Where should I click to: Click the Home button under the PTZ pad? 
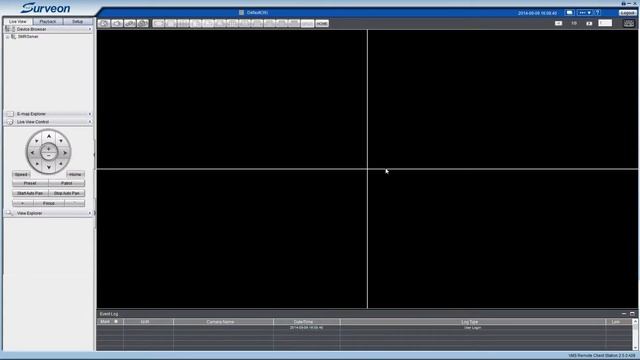(76, 174)
